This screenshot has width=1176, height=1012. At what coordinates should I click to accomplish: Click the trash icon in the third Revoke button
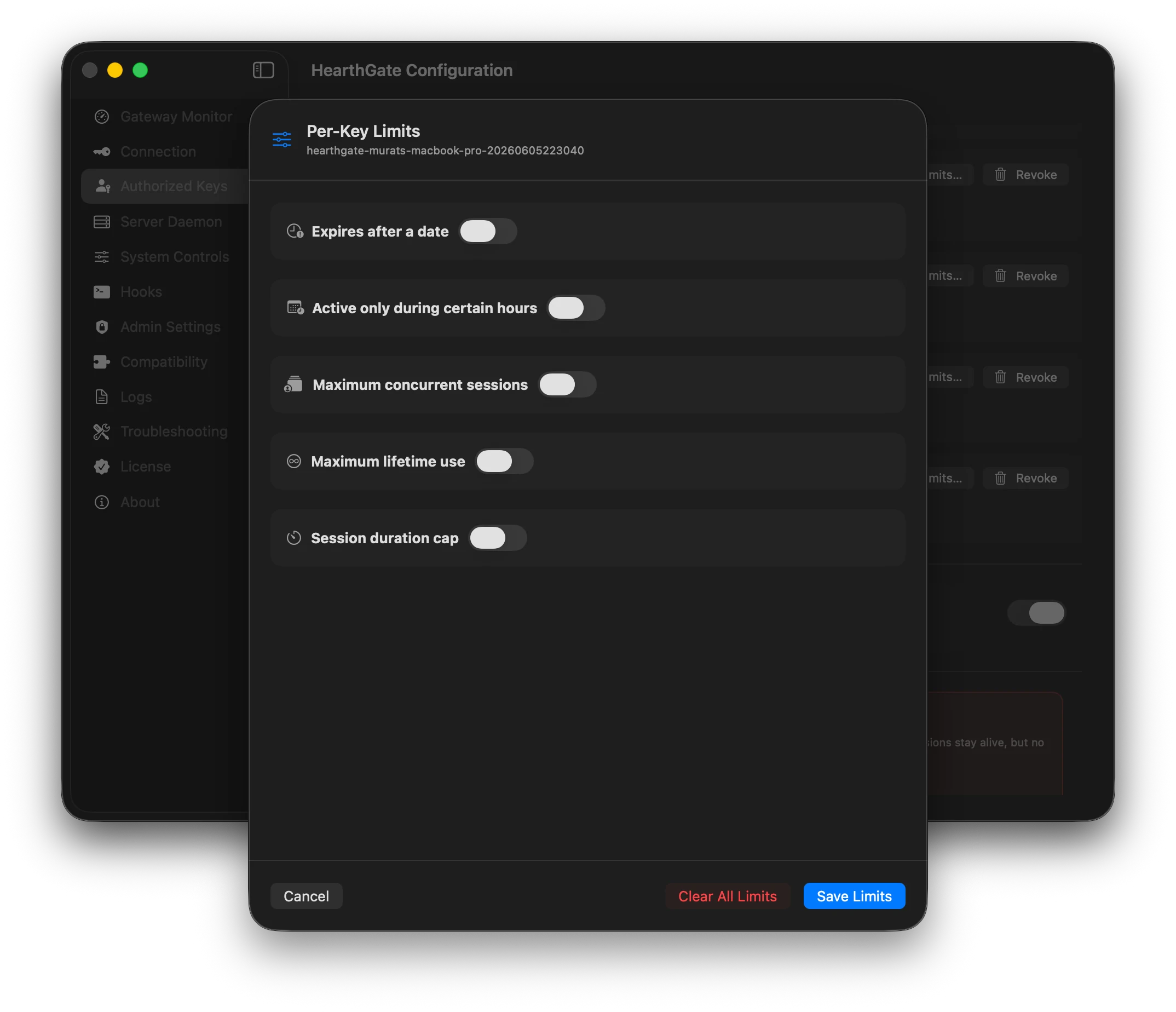click(1001, 377)
